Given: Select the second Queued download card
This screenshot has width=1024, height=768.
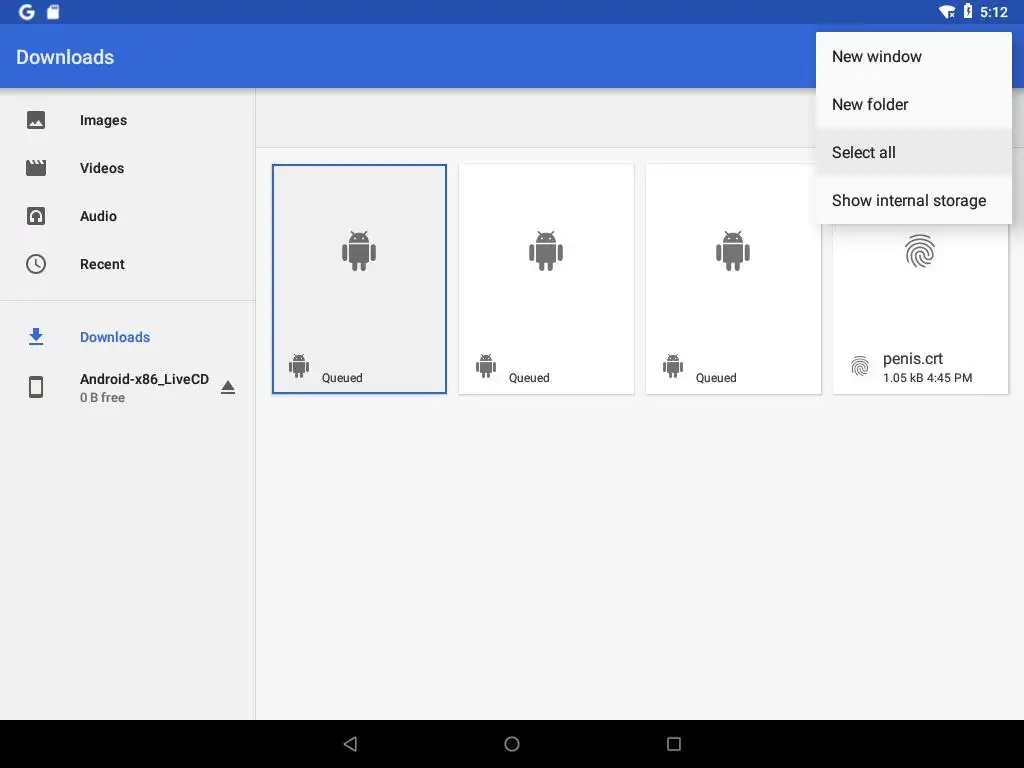Looking at the screenshot, I should pyautogui.click(x=546, y=279).
